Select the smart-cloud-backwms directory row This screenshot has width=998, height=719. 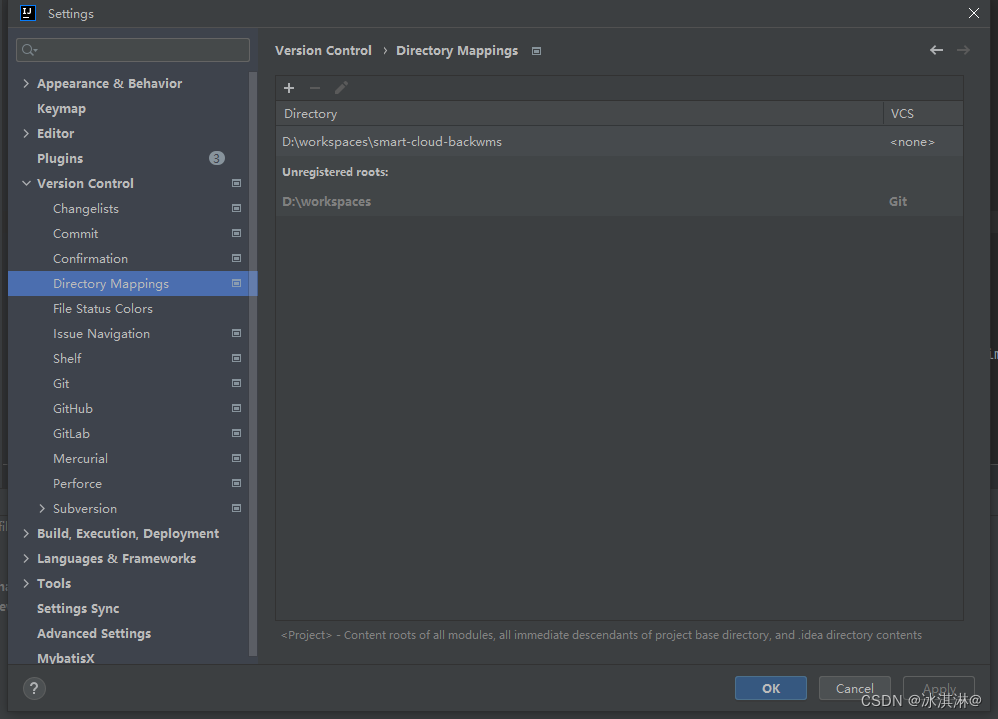point(619,141)
